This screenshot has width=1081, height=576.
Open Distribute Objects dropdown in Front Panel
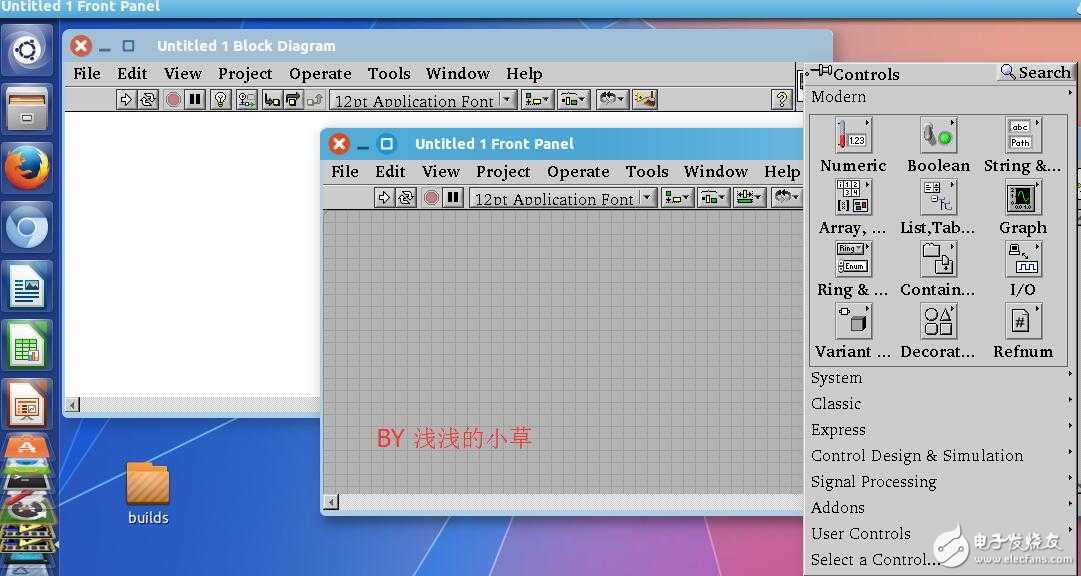[x=712, y=198]
